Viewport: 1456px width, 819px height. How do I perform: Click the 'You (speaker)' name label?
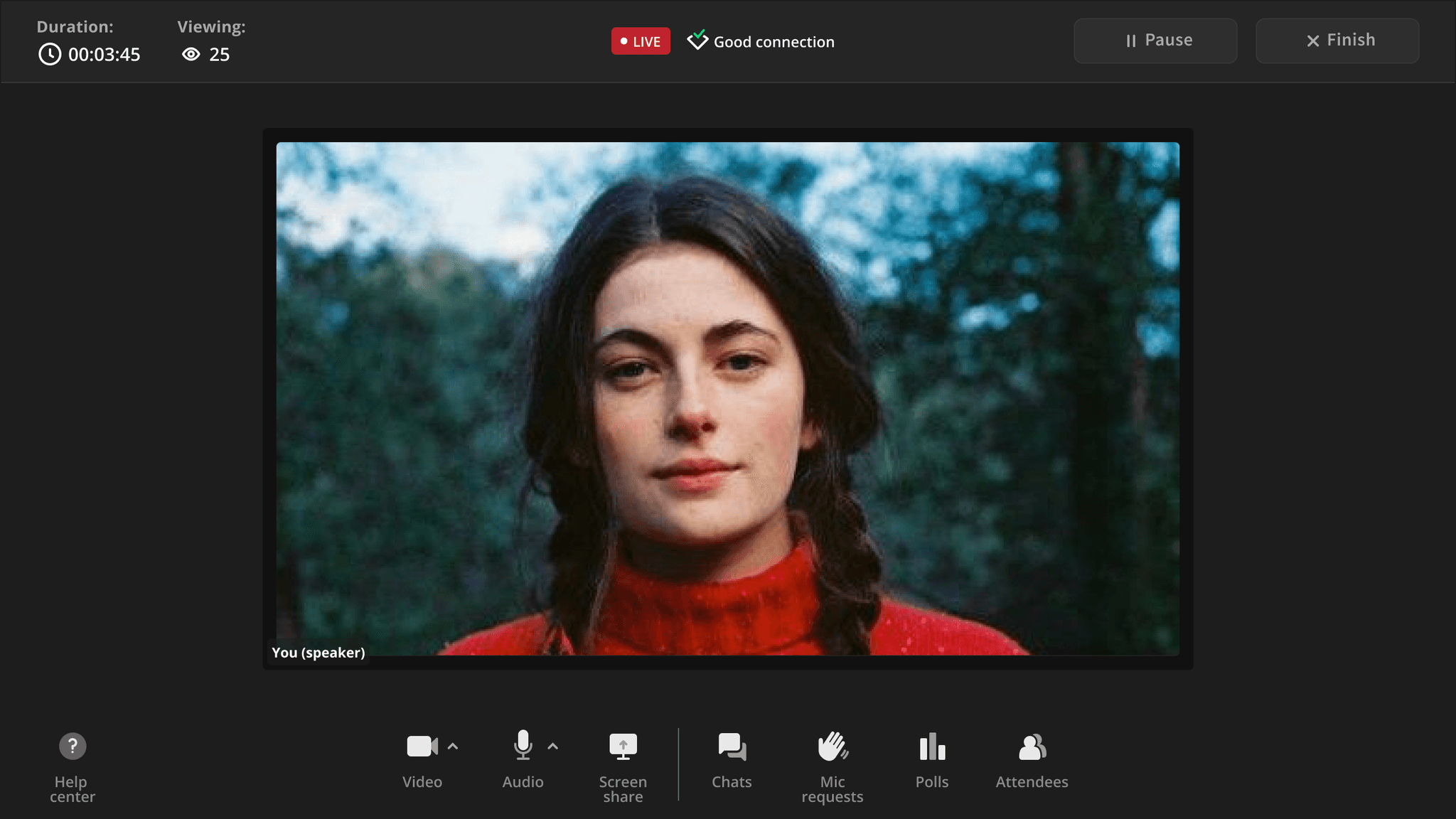[x=318, y=653]
